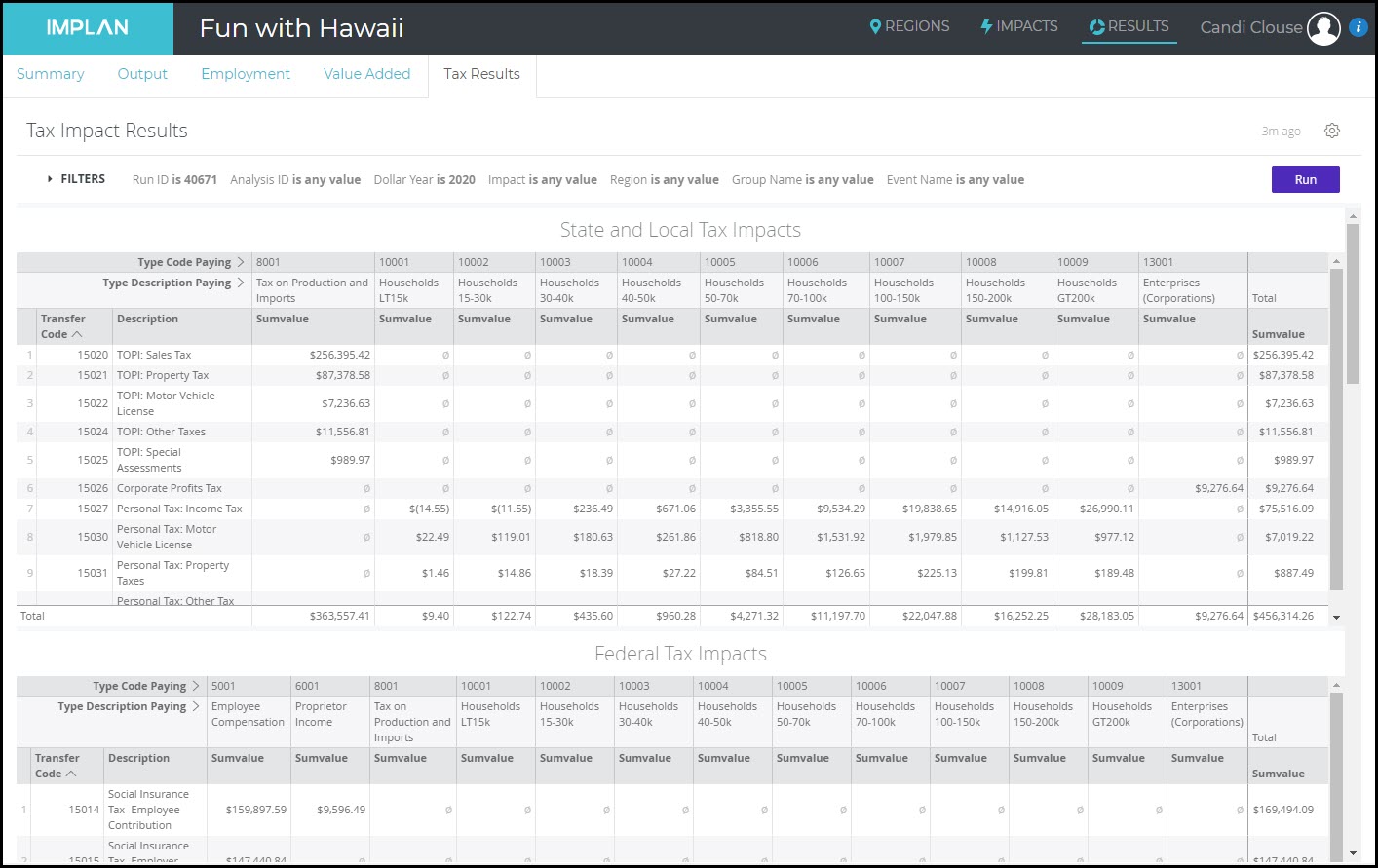Expand State table Type Description Paying chevron
This screenshot has height=868, width=1378.
coord(241,283)
